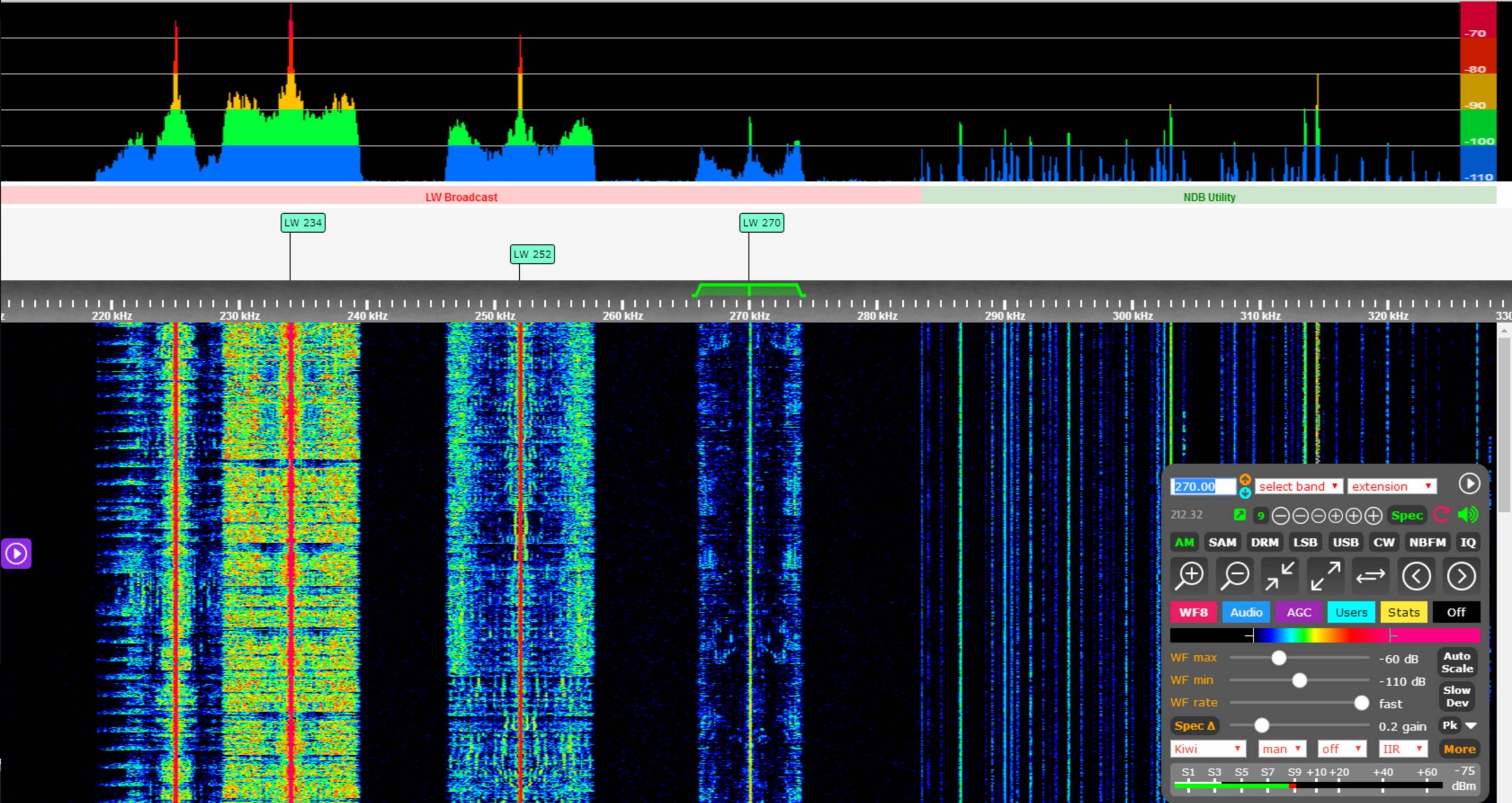1512x803 pixels.
Task: Click the LW 252 station label
Action: tap(532, 254)
